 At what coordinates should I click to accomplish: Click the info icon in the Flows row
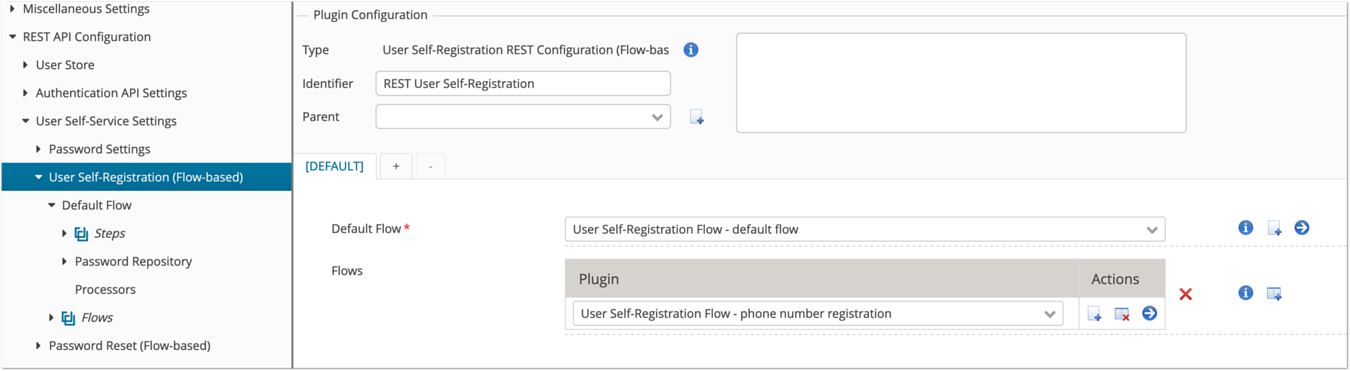pyautogui.click(x=1245, y=294)
